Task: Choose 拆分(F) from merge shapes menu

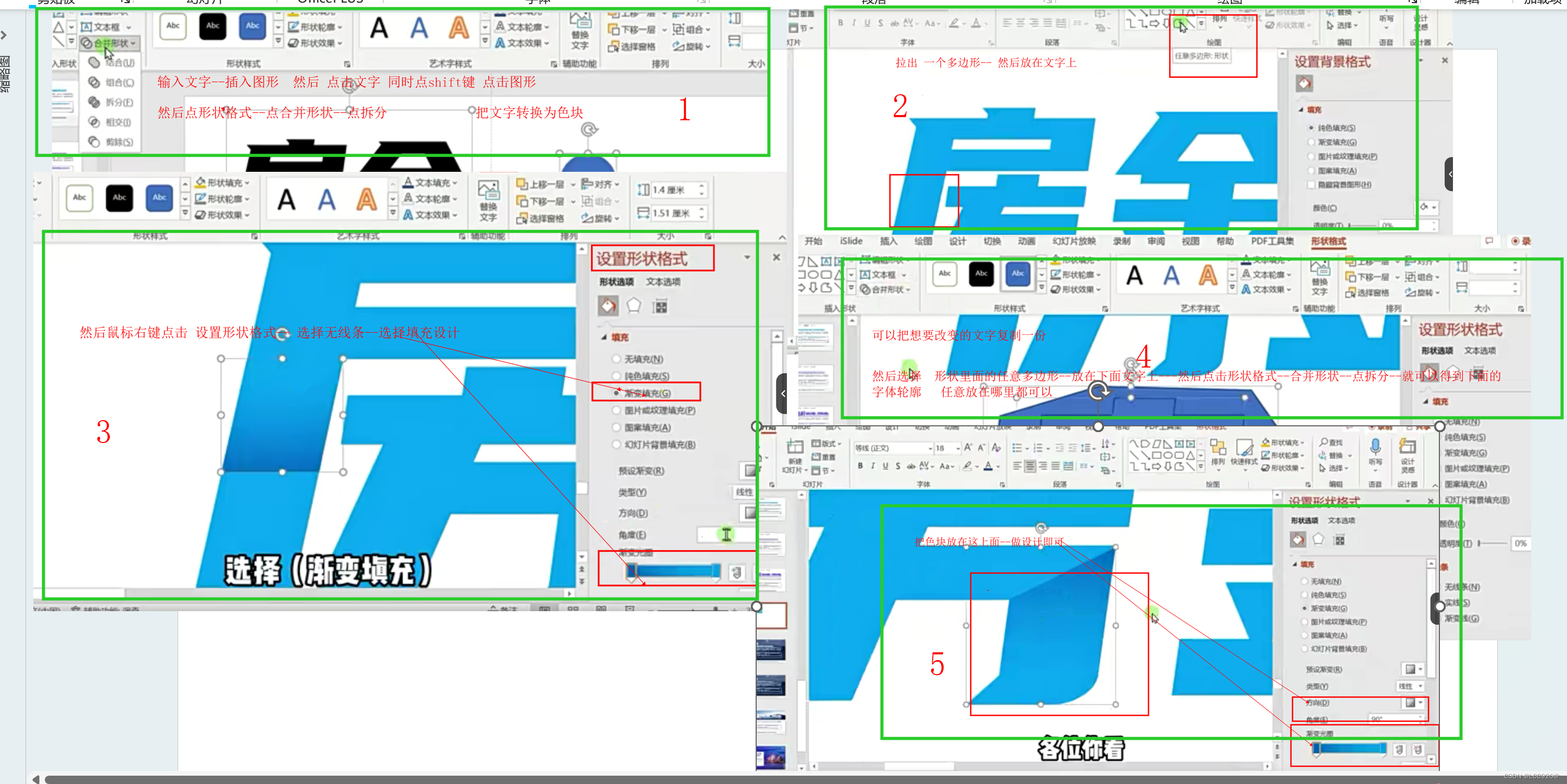Action: coord(112,102)
